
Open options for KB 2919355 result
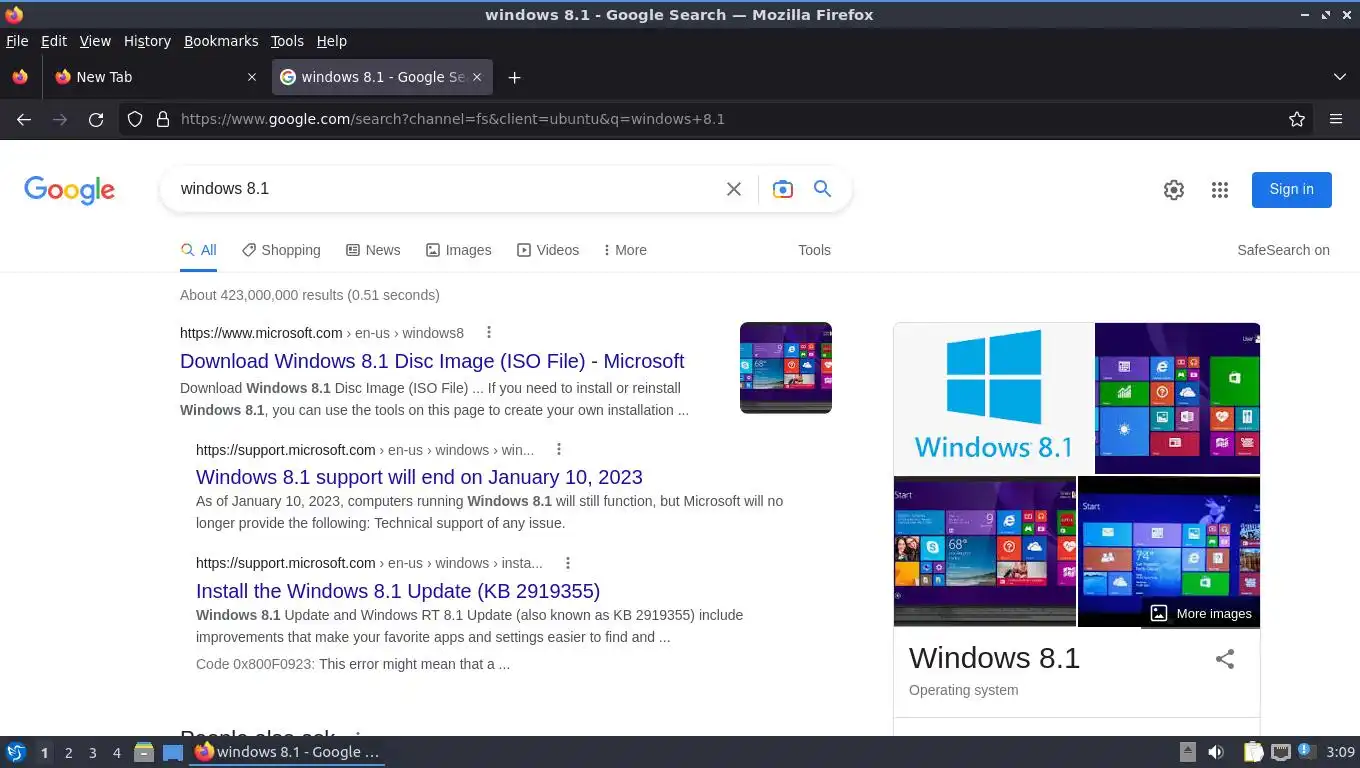click(568, 563)
